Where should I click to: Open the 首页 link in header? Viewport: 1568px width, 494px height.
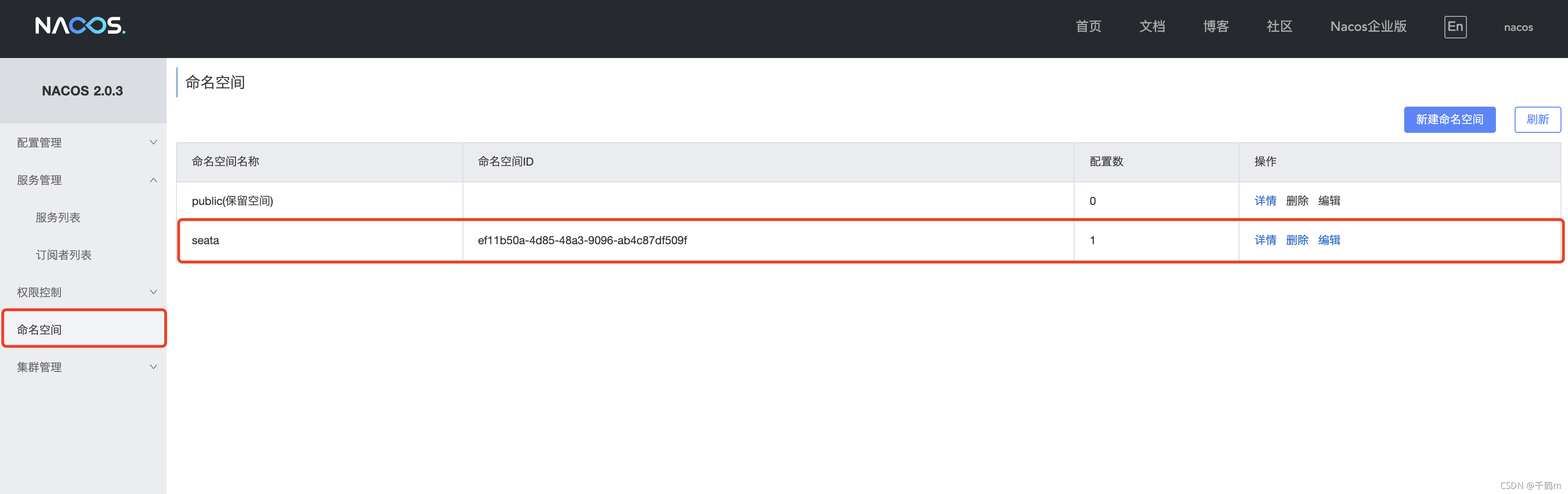(x=1088, y=27)
